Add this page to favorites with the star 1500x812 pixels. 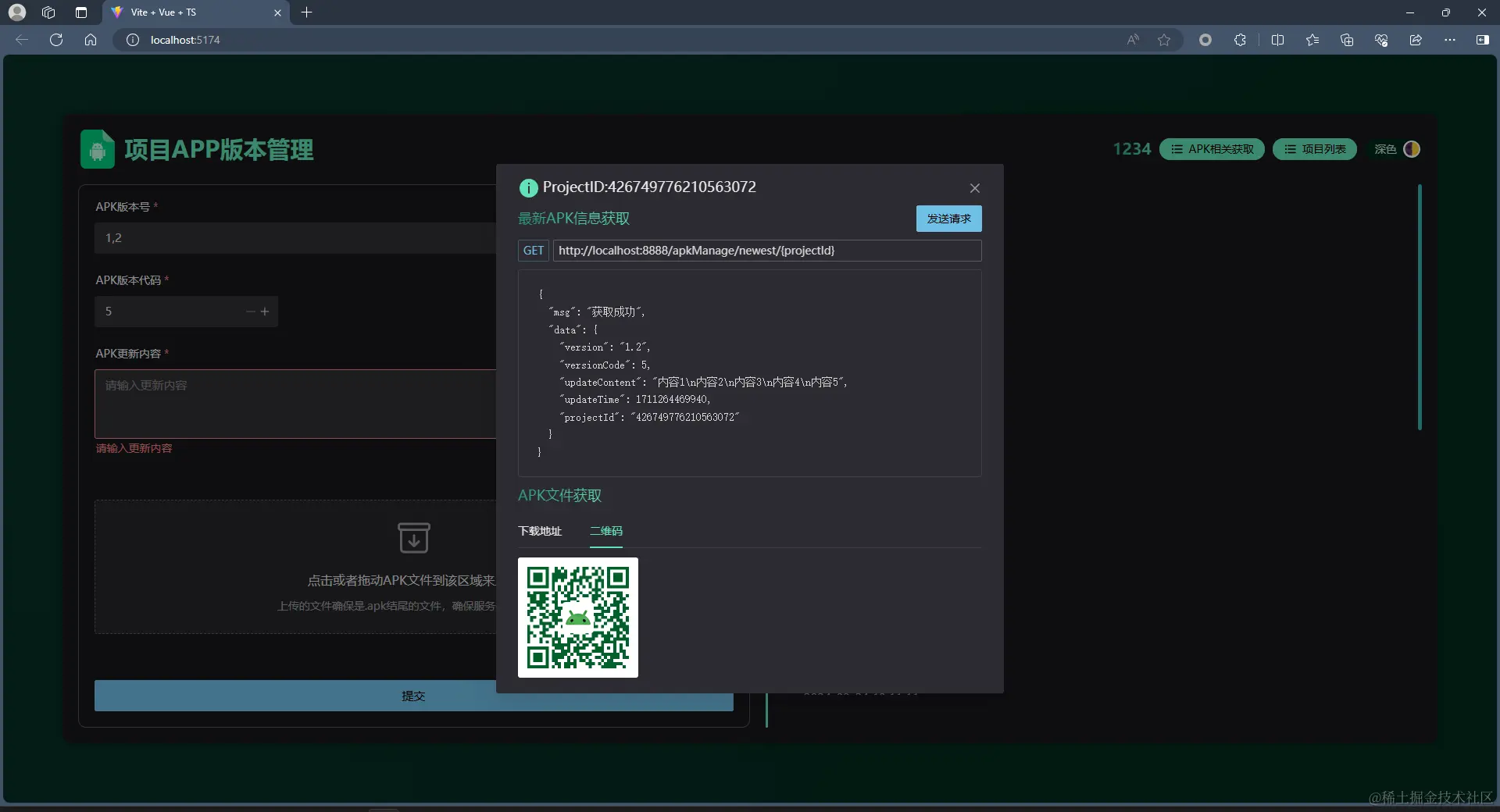point(1164,40)
